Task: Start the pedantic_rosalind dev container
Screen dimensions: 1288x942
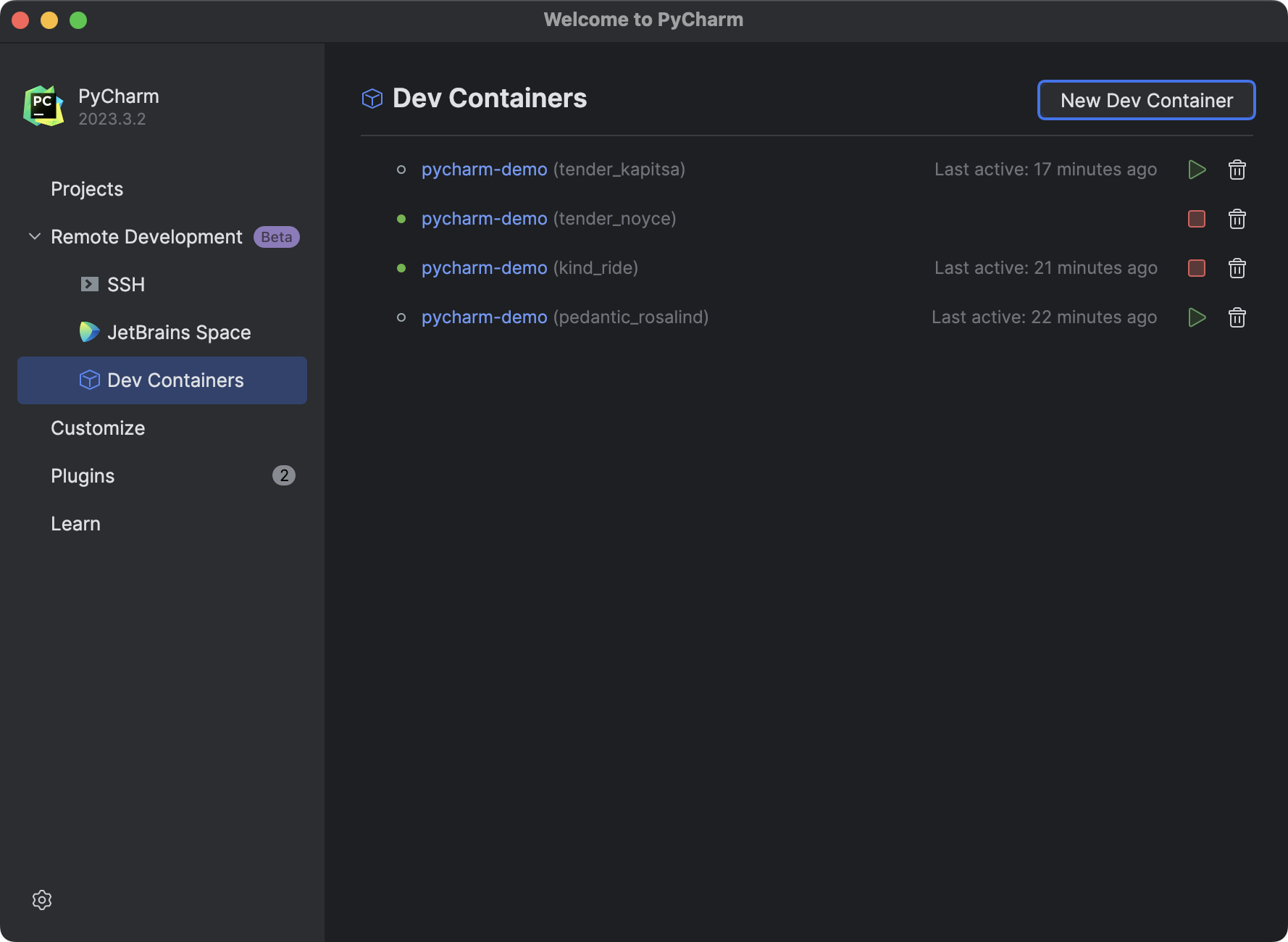Action: (x=1197, y=317)
